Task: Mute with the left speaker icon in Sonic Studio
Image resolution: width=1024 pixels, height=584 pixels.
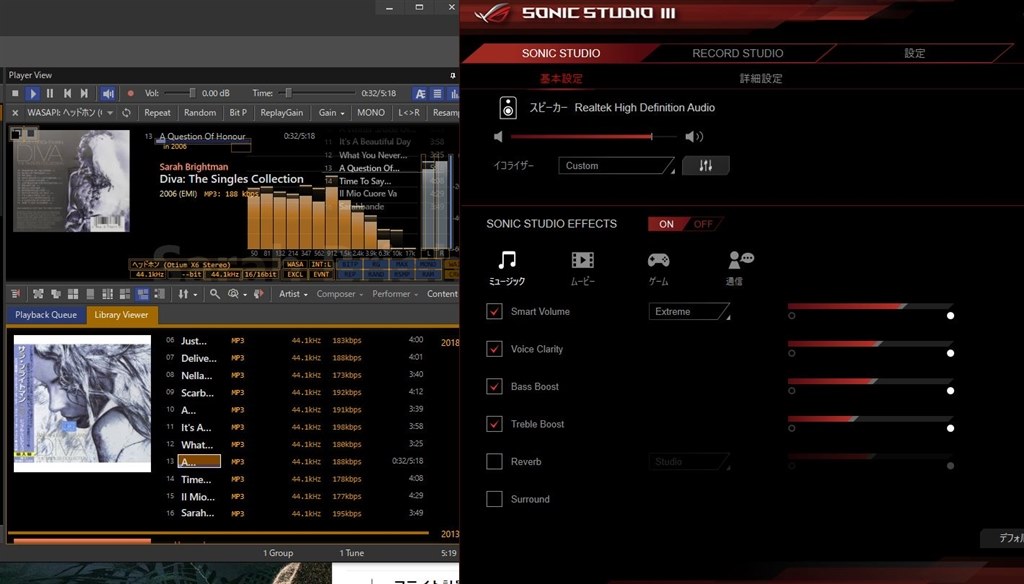Action: [498, 137]
